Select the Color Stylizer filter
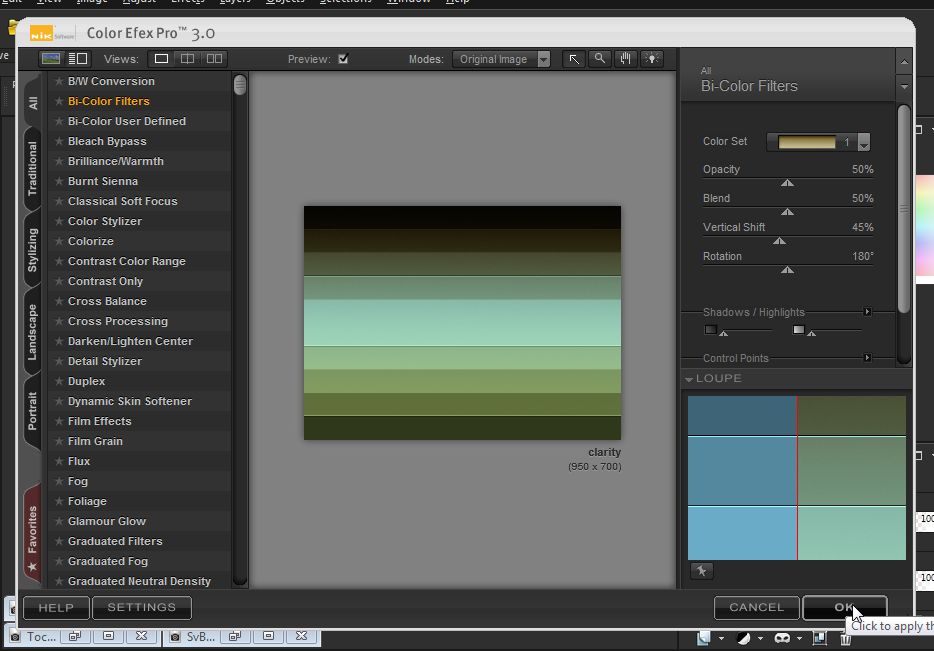The image size is (934, 651). click(x=105, y=221)
